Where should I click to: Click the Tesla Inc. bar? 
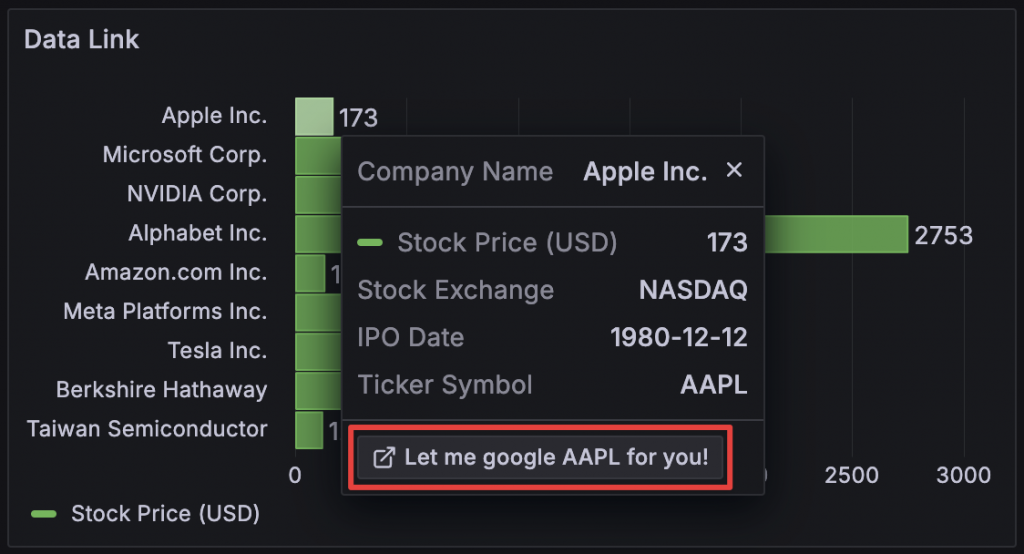[318, 351]
